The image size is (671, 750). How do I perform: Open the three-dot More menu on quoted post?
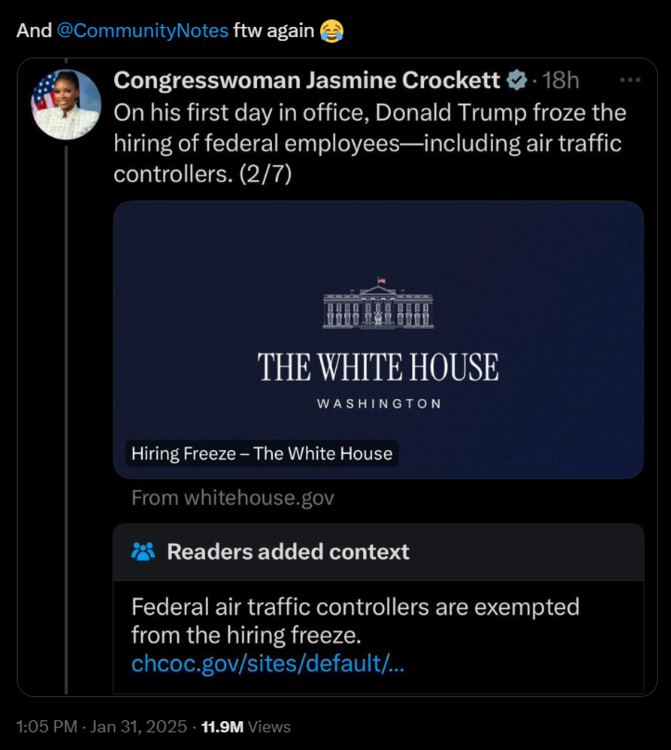630,80
